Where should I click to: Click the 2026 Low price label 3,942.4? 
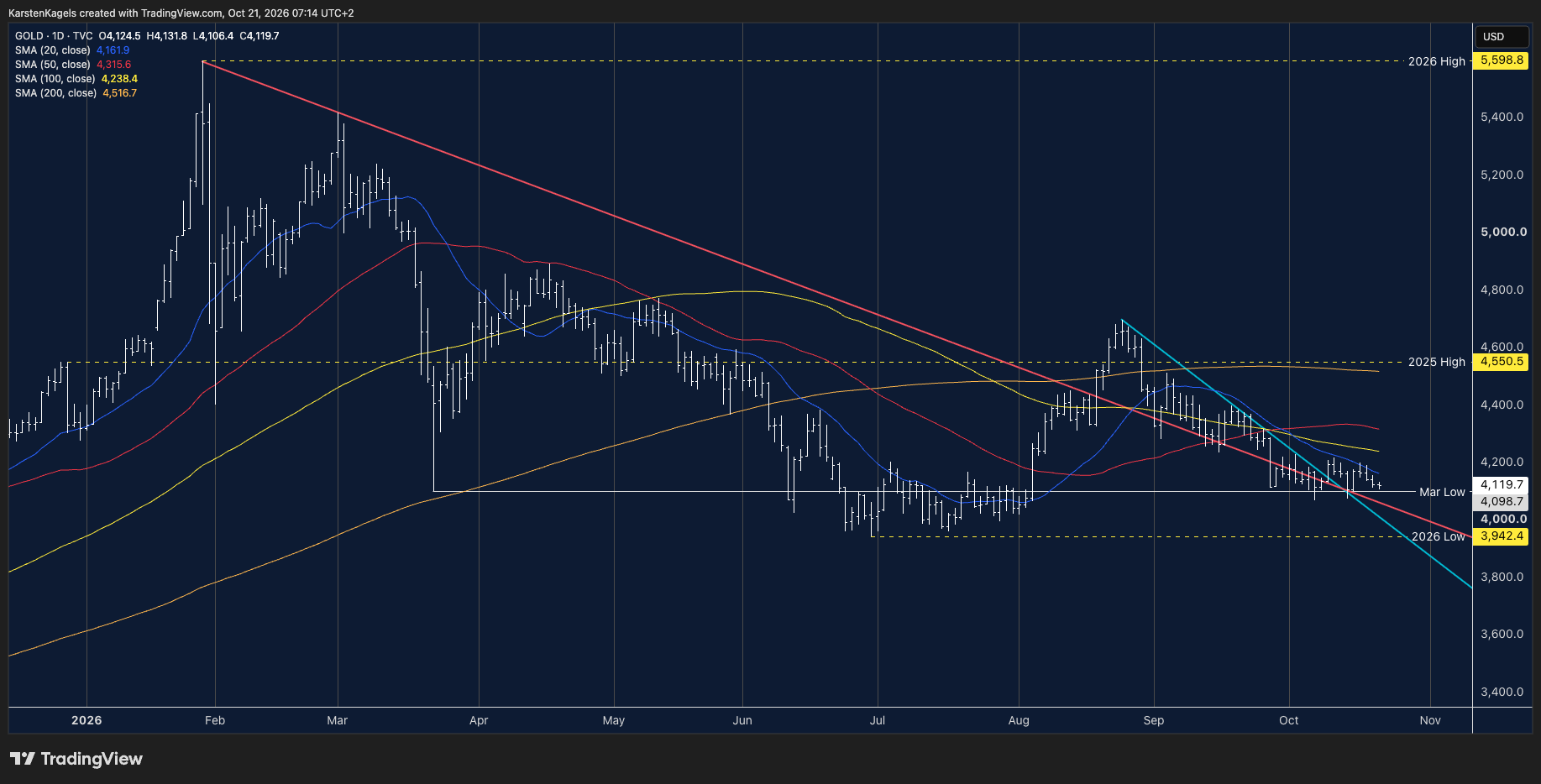point(1502,536)
